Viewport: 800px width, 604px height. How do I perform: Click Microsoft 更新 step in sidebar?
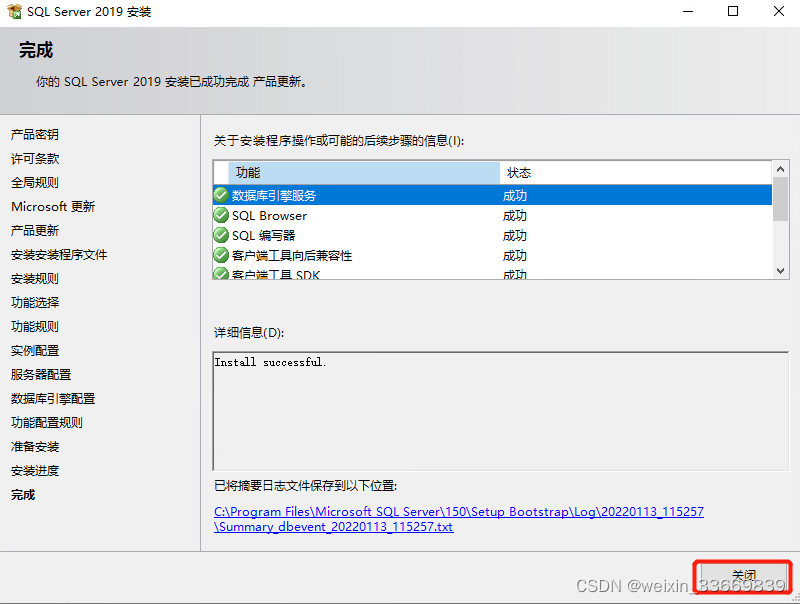(x=53, y=206)
